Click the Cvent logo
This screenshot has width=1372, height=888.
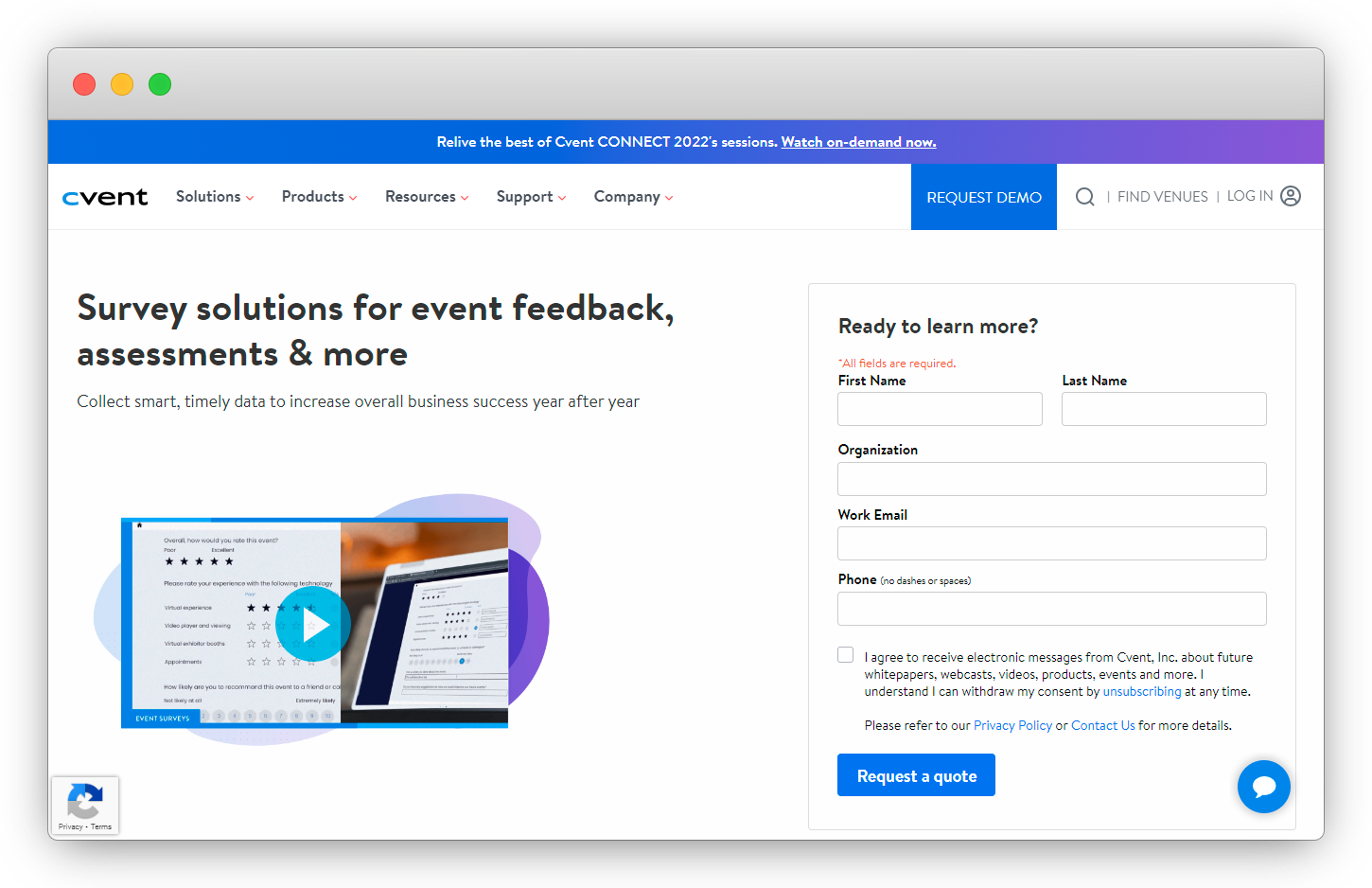[105, 197]
